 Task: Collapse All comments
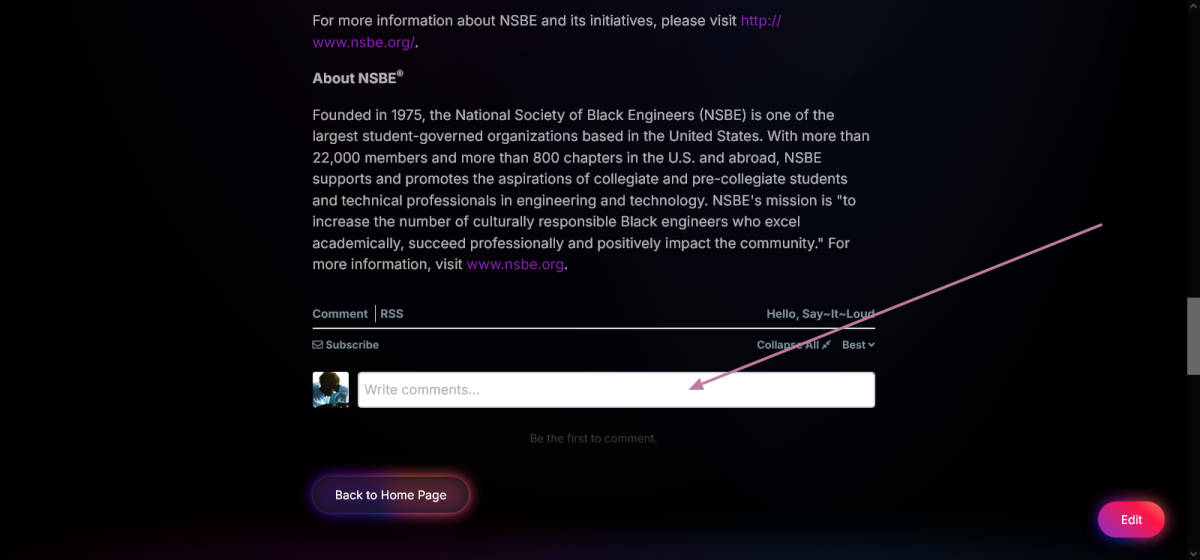(x=793, y=345)
